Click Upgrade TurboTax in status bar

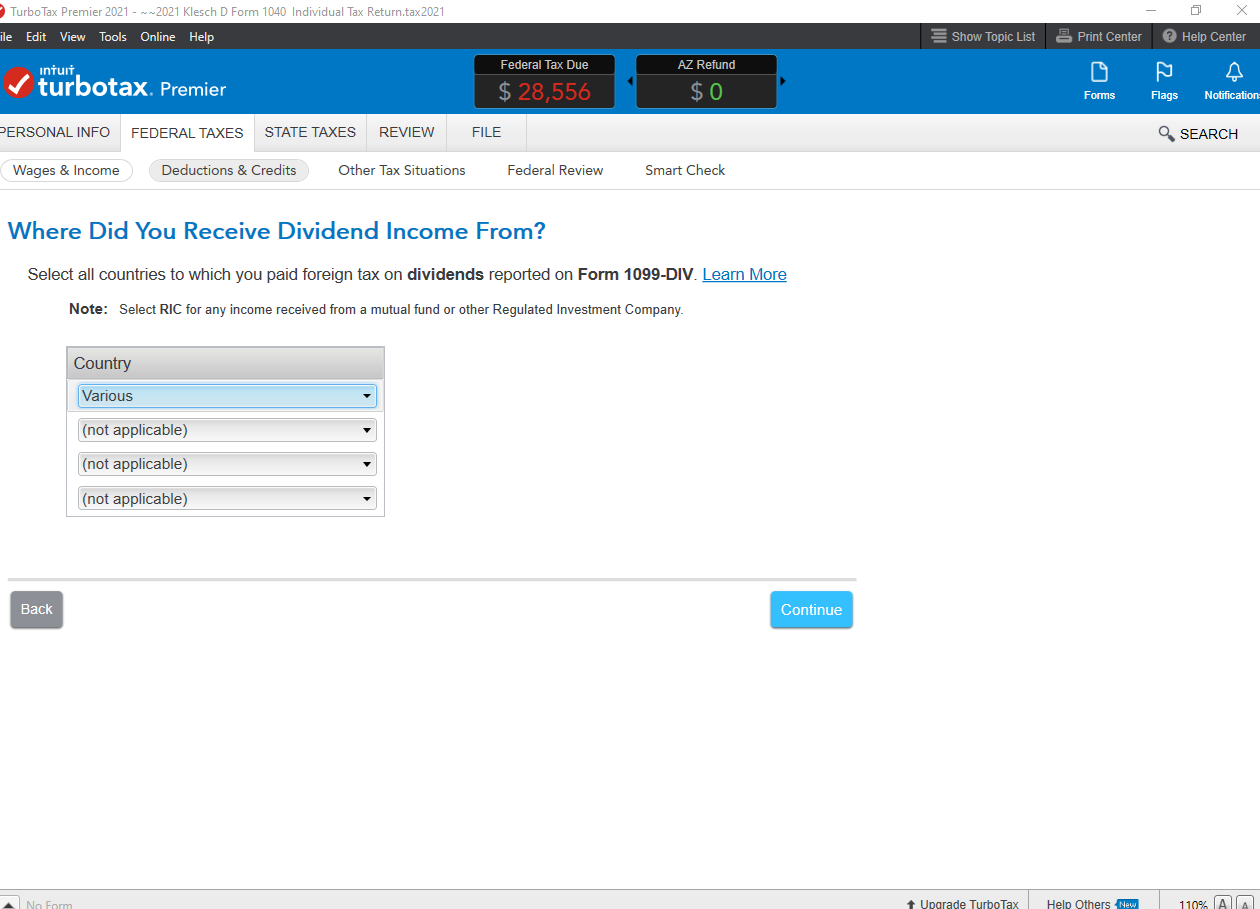pyautogui.click(x=963, y=903)
